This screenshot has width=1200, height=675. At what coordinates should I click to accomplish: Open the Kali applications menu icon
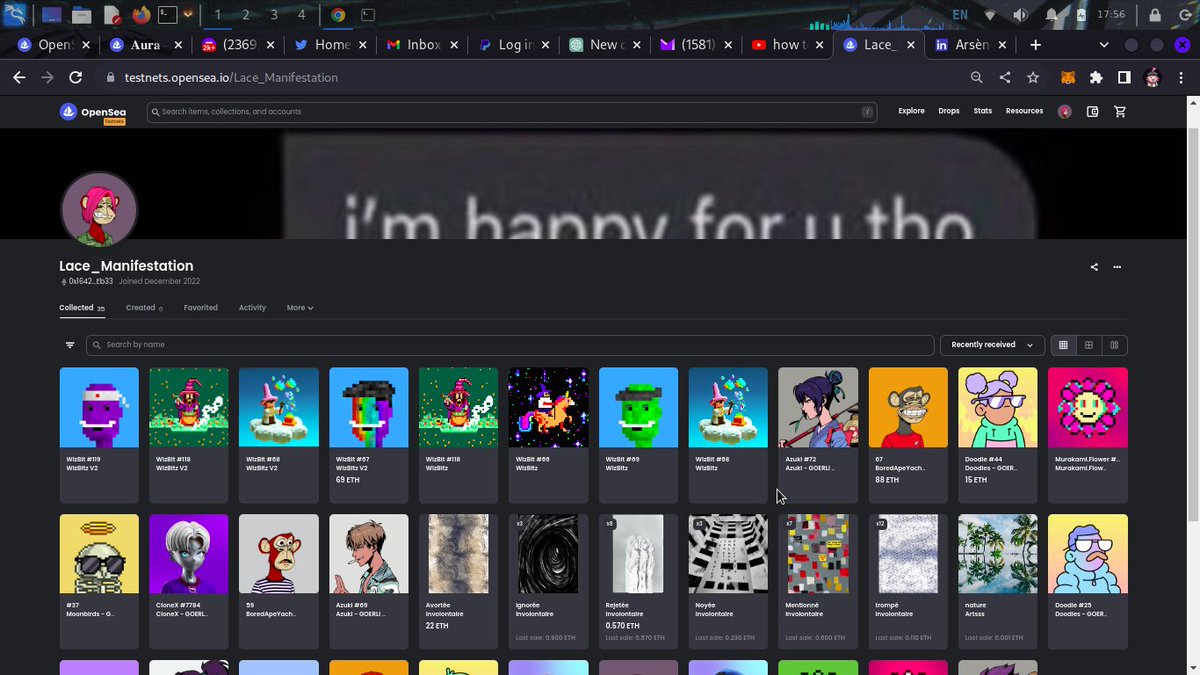click(x=15, y=15)
